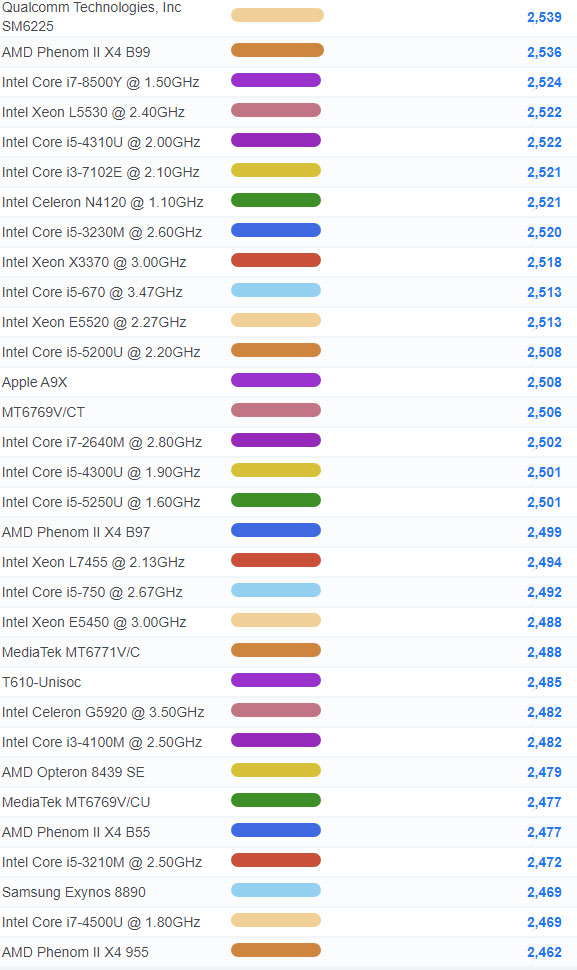This screenshot has width=577, height=970.
Task: Open Intel Core i7-8500Y @ 1.50GHz link
Action: pos(101,82)
